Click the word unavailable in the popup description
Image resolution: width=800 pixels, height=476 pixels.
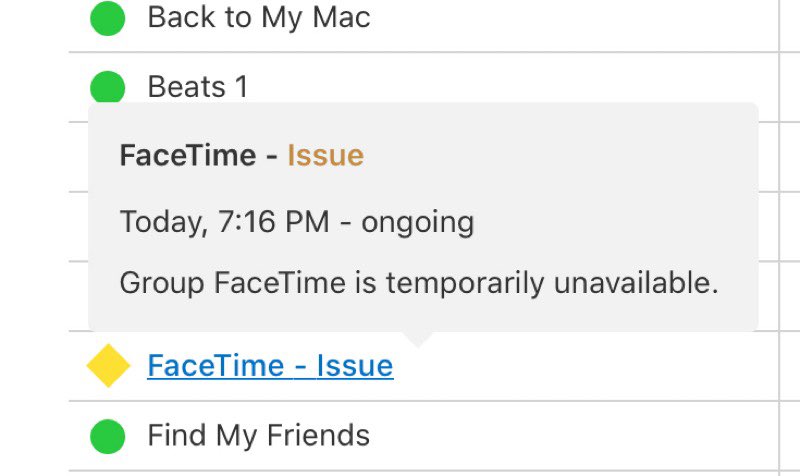636,282
